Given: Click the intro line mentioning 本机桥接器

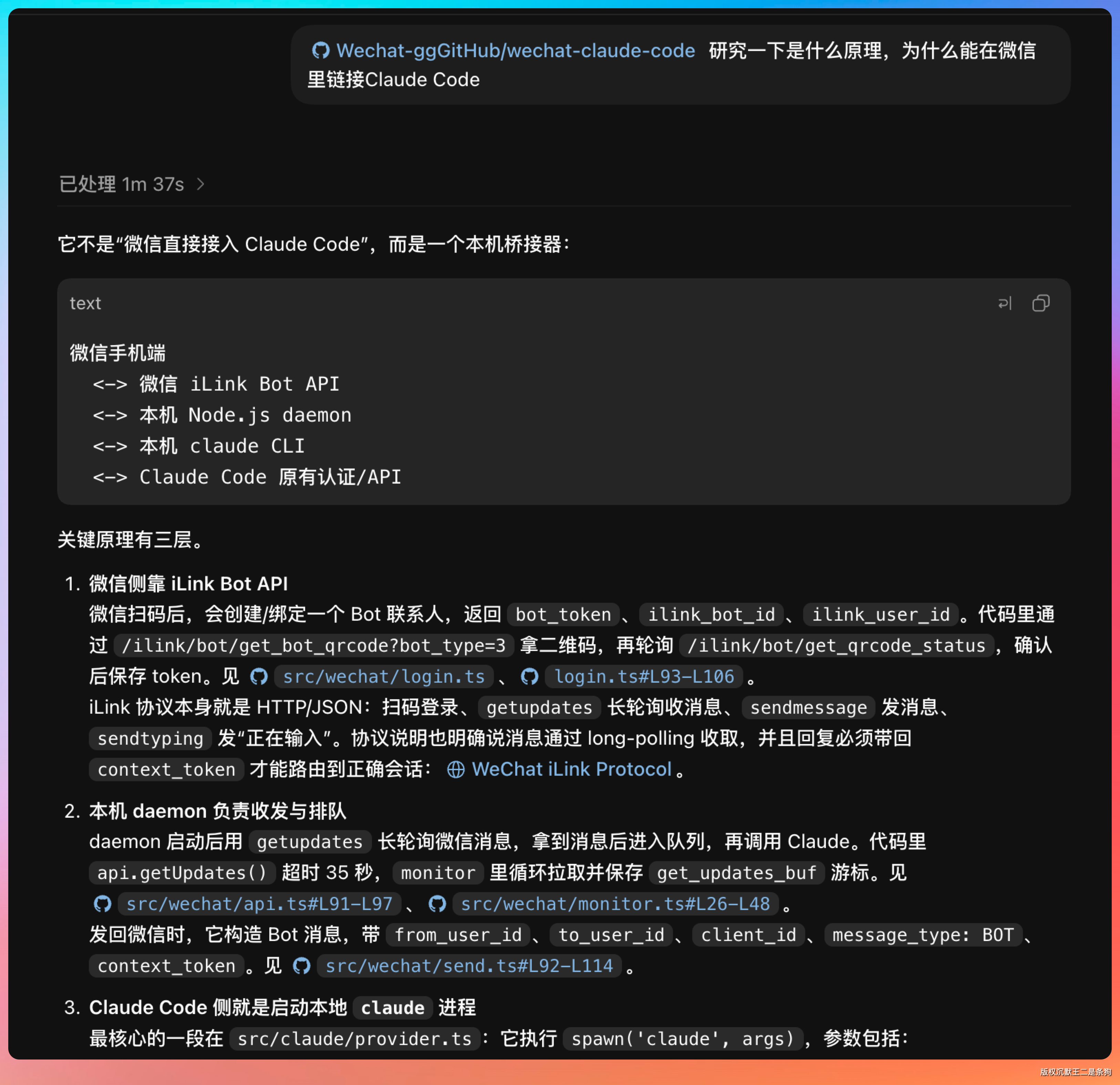Looking at the screenshot, I should [x=314, y=244].
